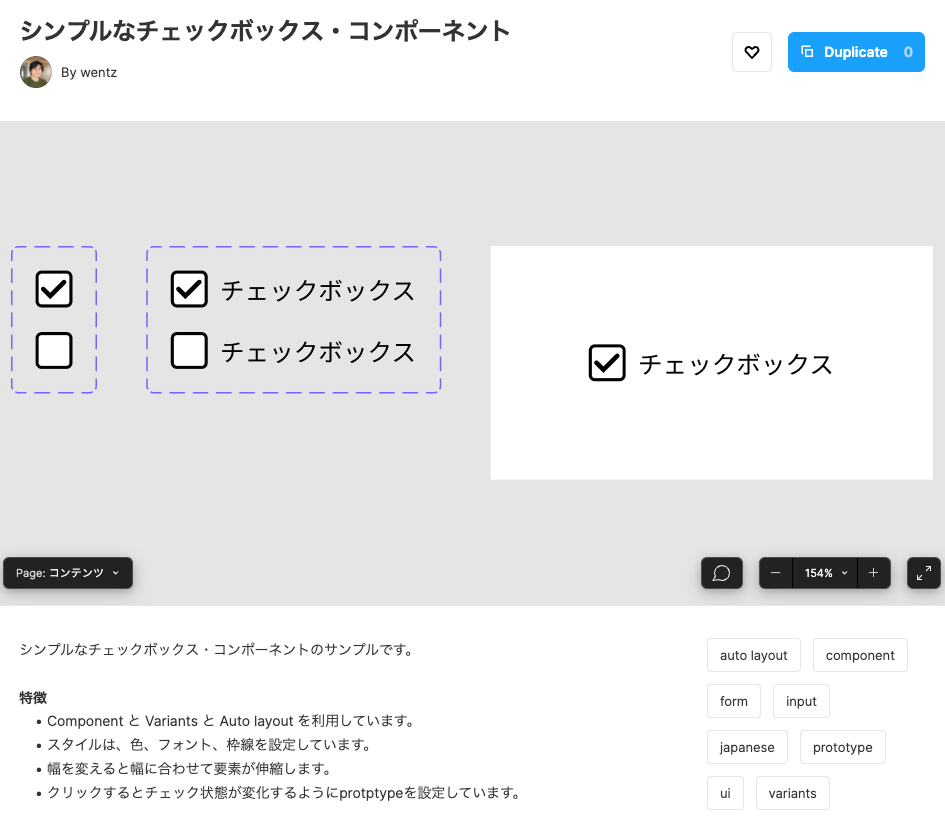Click the auto layout tag pill
The height and width of the screenshot is (816, 945).
[x=753, y=655]
